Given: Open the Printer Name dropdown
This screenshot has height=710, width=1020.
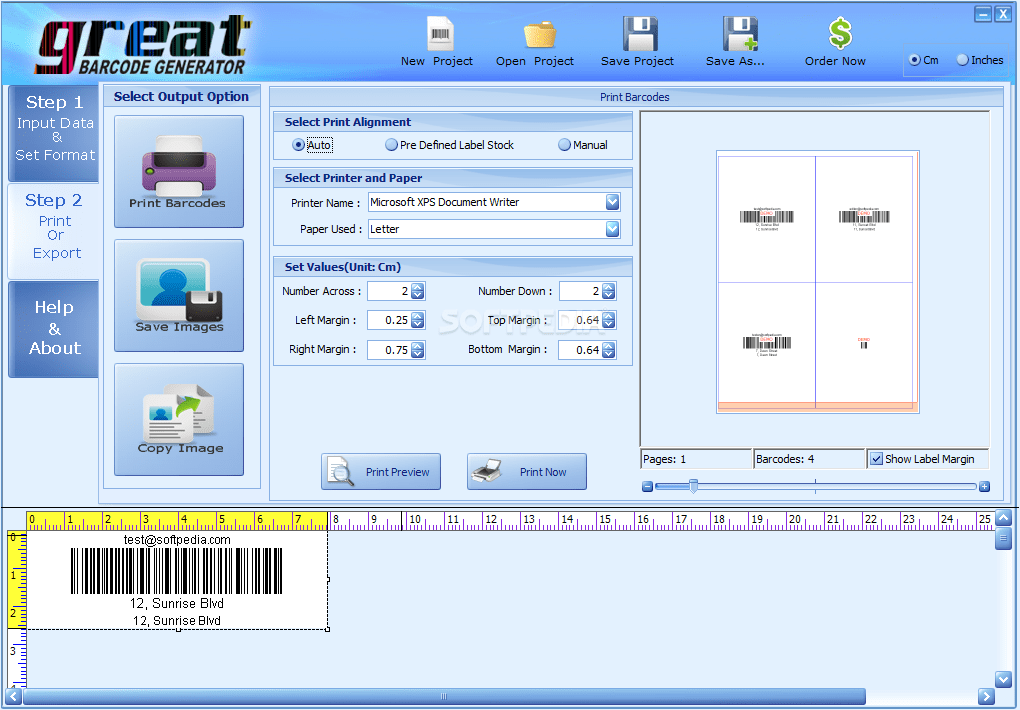Looking at the screenshot, I should tap(611, 201).
